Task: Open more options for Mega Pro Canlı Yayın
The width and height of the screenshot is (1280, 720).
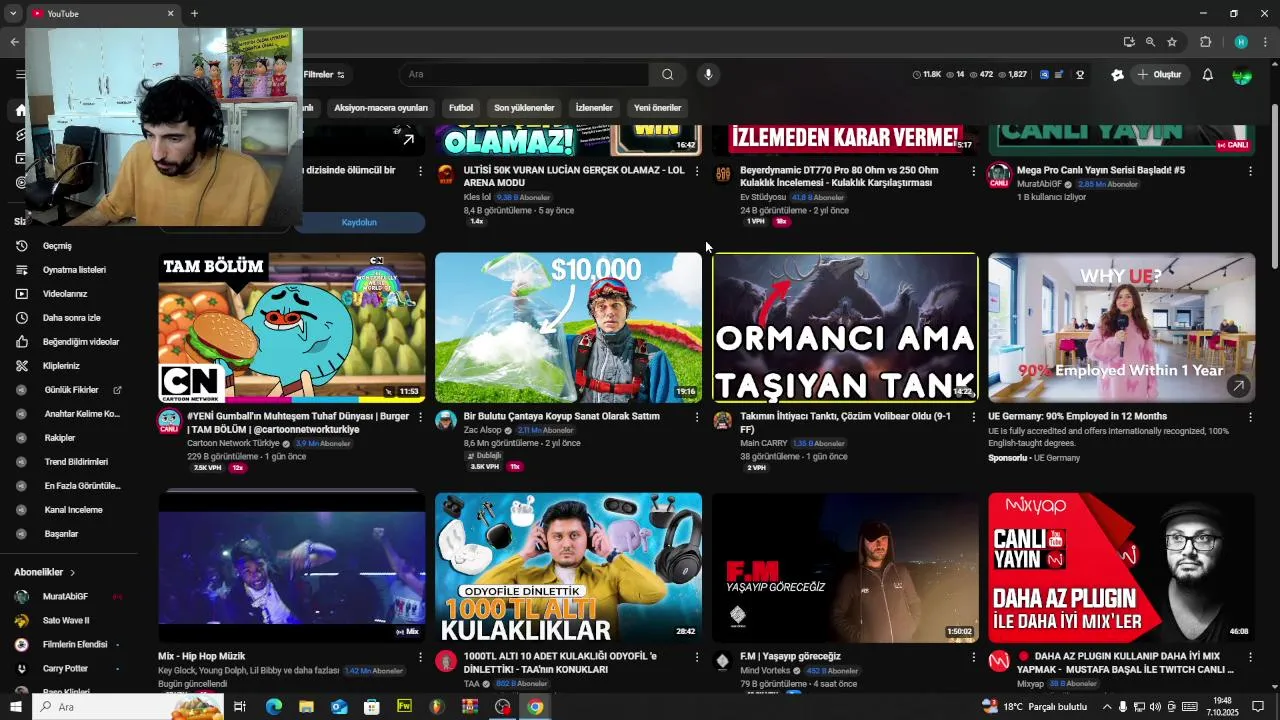Action: pyautogui.click(x=1250, y=171)
